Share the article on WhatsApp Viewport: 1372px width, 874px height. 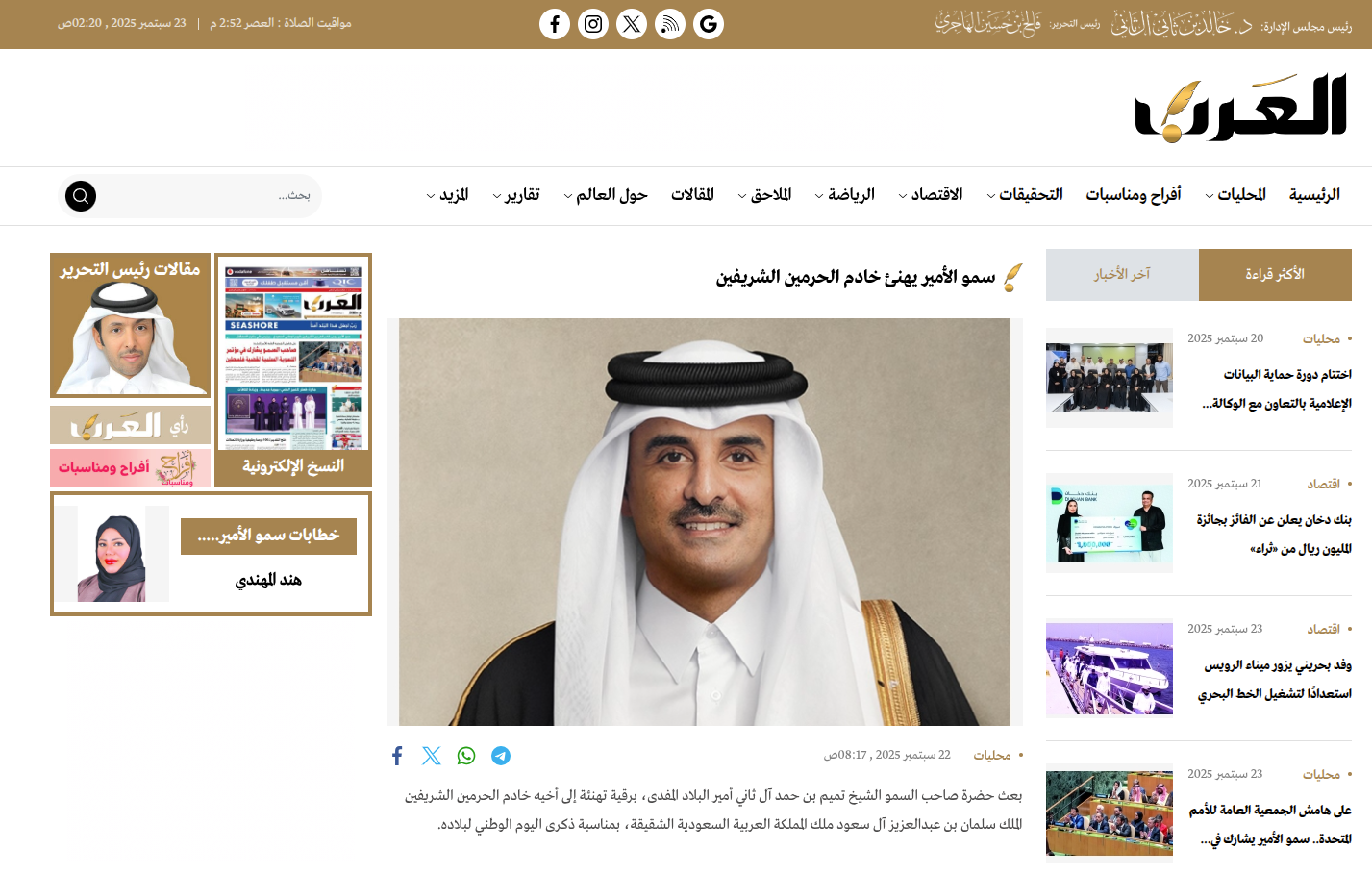pyautogui.click(x=466, y=756)
